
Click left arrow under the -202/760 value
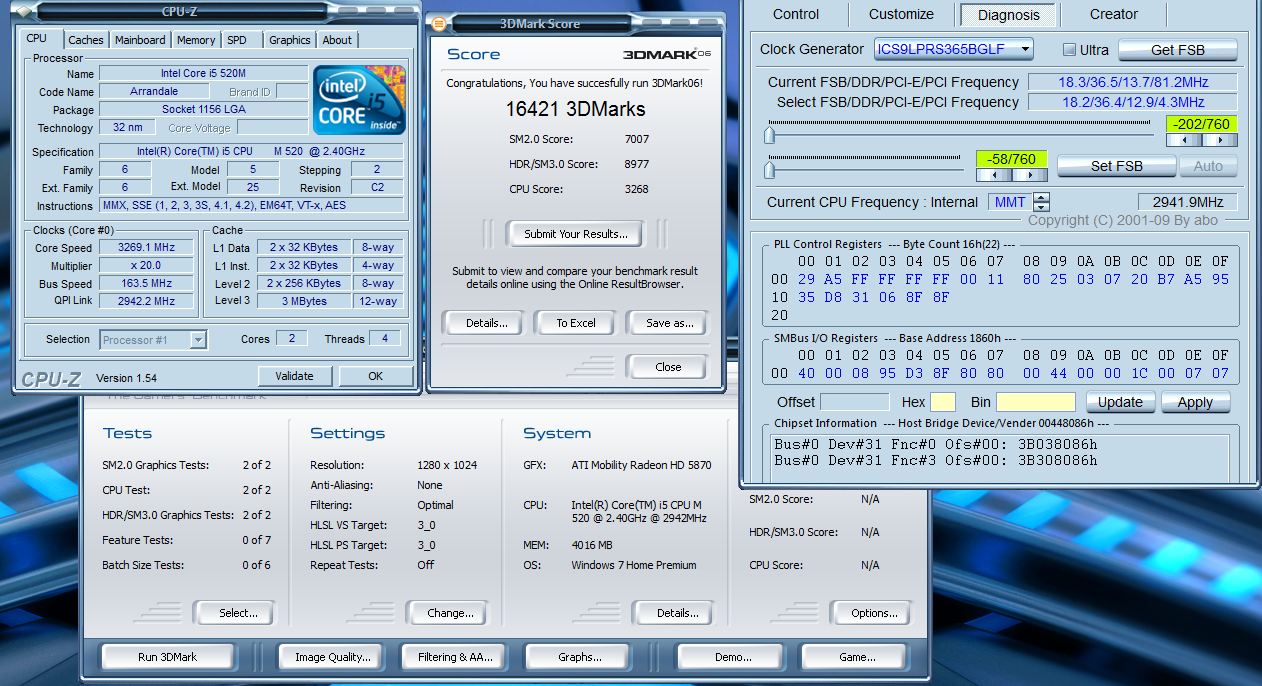point(1182,141)
